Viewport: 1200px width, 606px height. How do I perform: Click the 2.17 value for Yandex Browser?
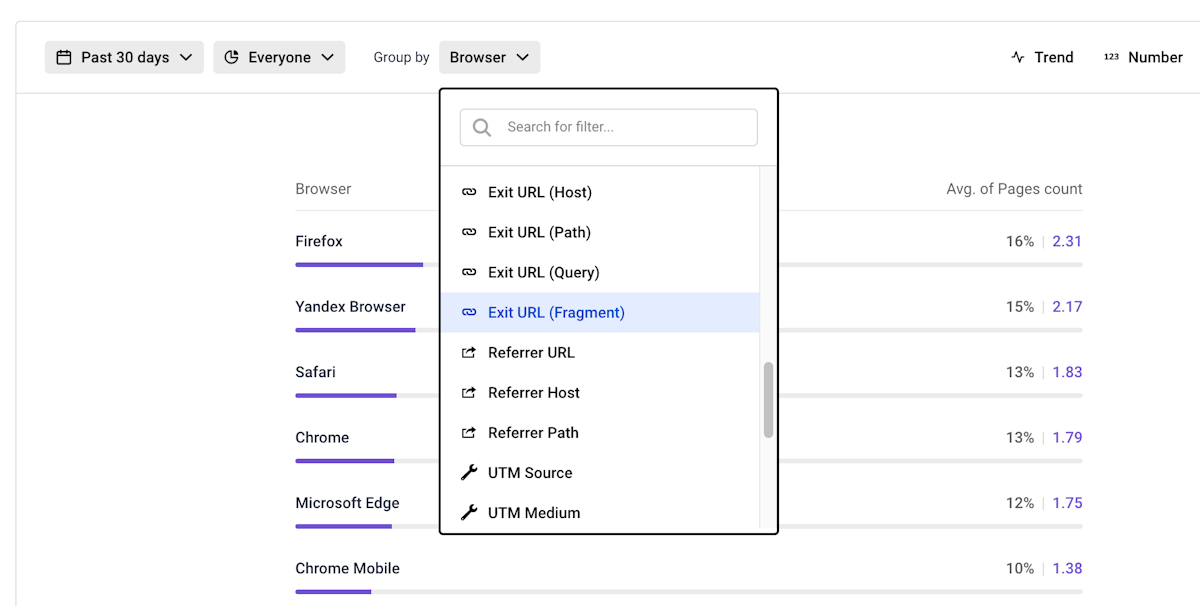(x=1067, y=307)
